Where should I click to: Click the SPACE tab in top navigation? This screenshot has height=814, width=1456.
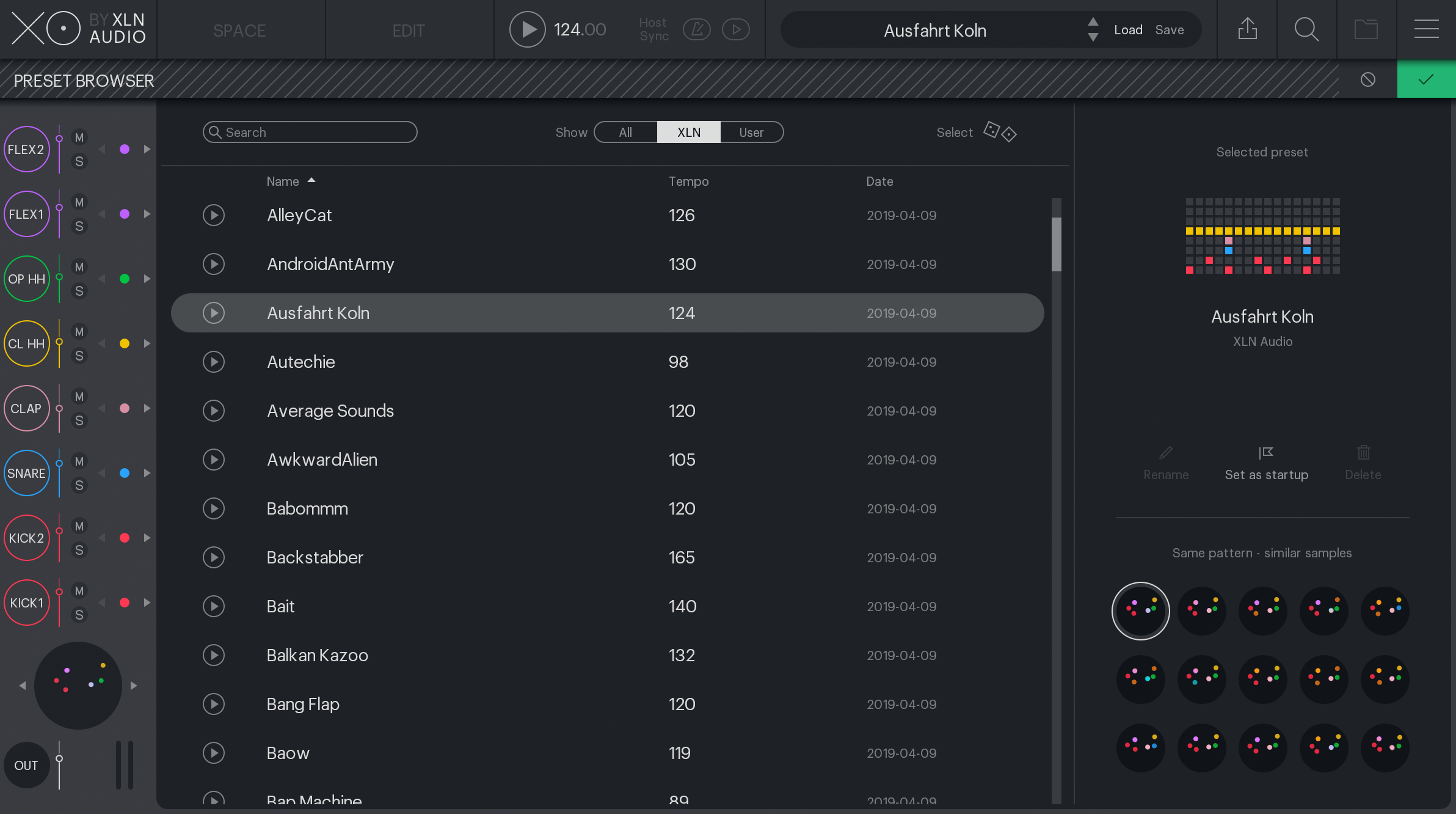(x=239, y=29)
